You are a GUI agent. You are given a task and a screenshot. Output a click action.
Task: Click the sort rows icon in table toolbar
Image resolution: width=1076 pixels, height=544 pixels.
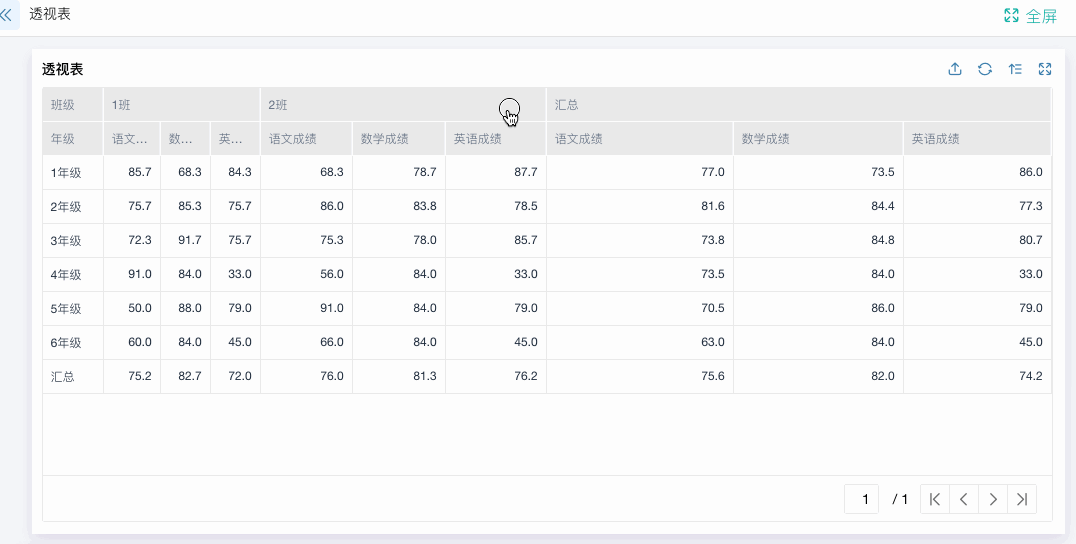tap(1015, 69)
